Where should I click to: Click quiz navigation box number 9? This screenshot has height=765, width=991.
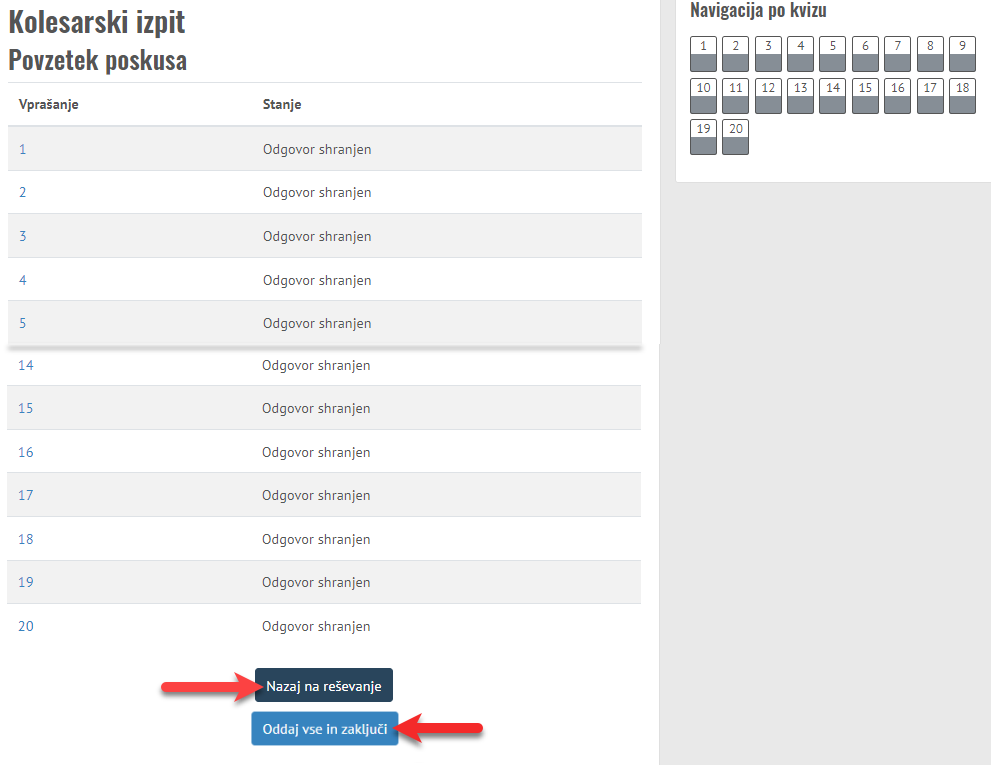[962, 54]
